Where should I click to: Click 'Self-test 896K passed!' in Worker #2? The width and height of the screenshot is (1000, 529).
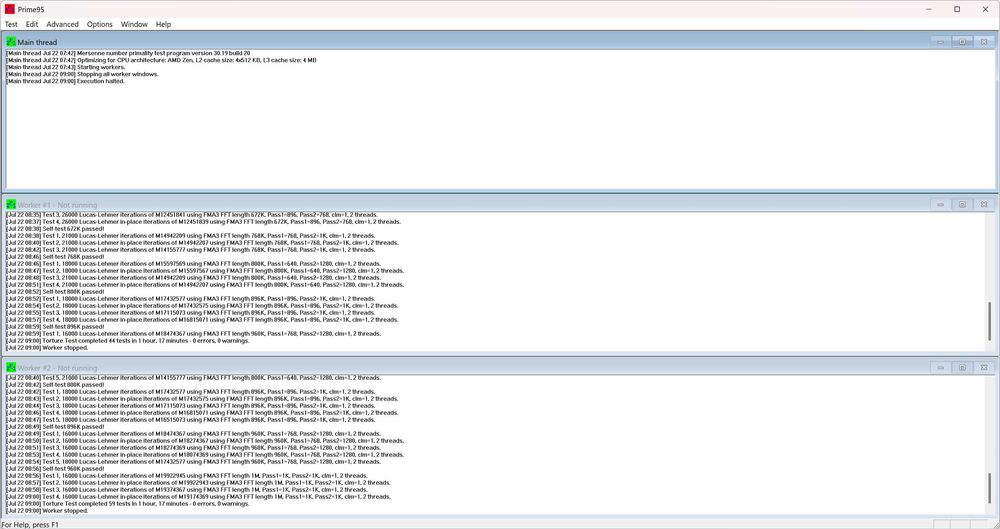(55, 427)
